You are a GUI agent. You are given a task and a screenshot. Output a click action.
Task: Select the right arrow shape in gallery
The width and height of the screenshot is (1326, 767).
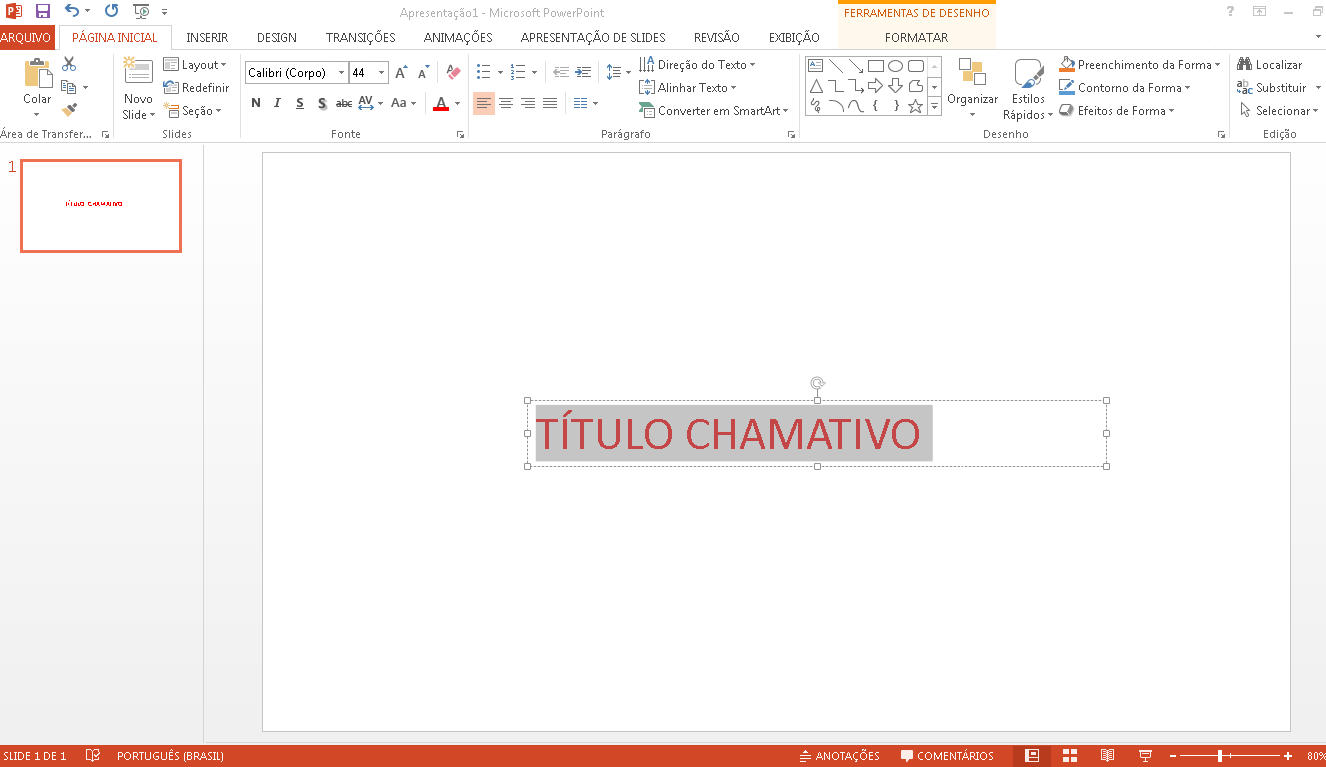(875, 86)
